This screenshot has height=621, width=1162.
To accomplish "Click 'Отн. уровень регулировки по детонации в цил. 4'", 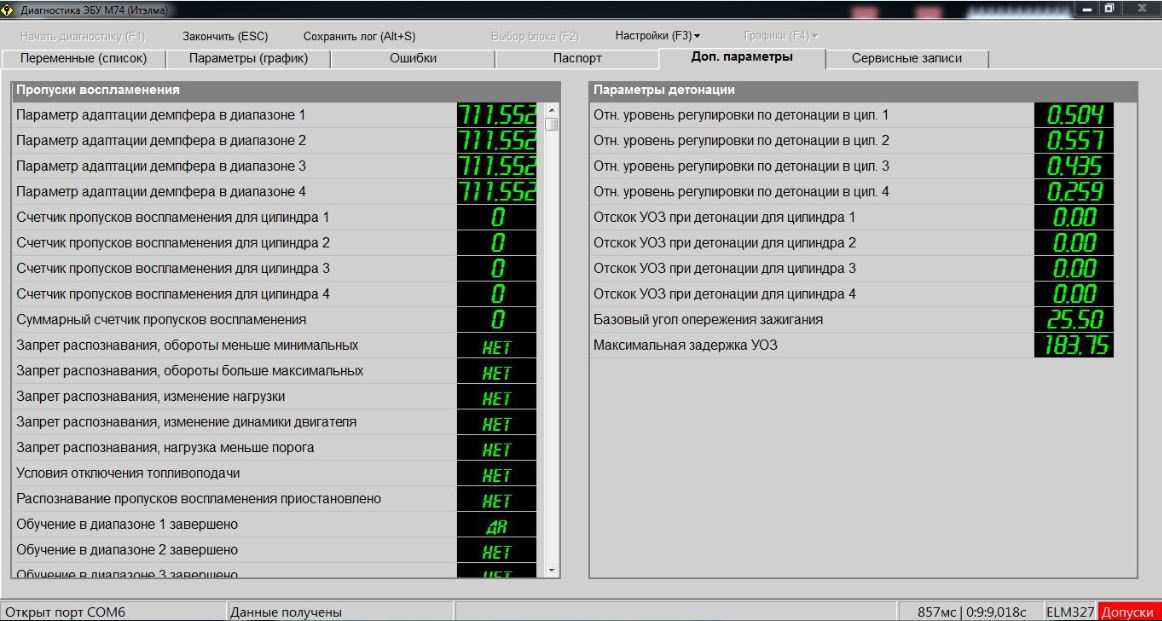I will coord(852,191).
